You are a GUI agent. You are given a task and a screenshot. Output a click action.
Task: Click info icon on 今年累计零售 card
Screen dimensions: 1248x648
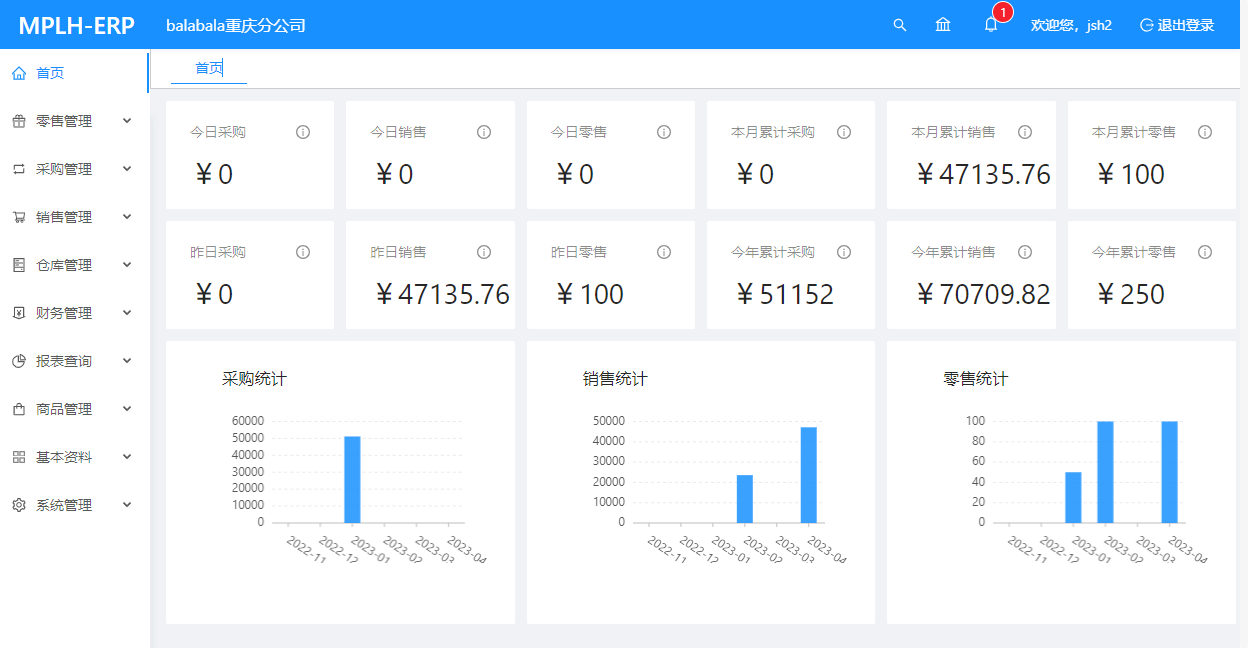coord(1205,252)
